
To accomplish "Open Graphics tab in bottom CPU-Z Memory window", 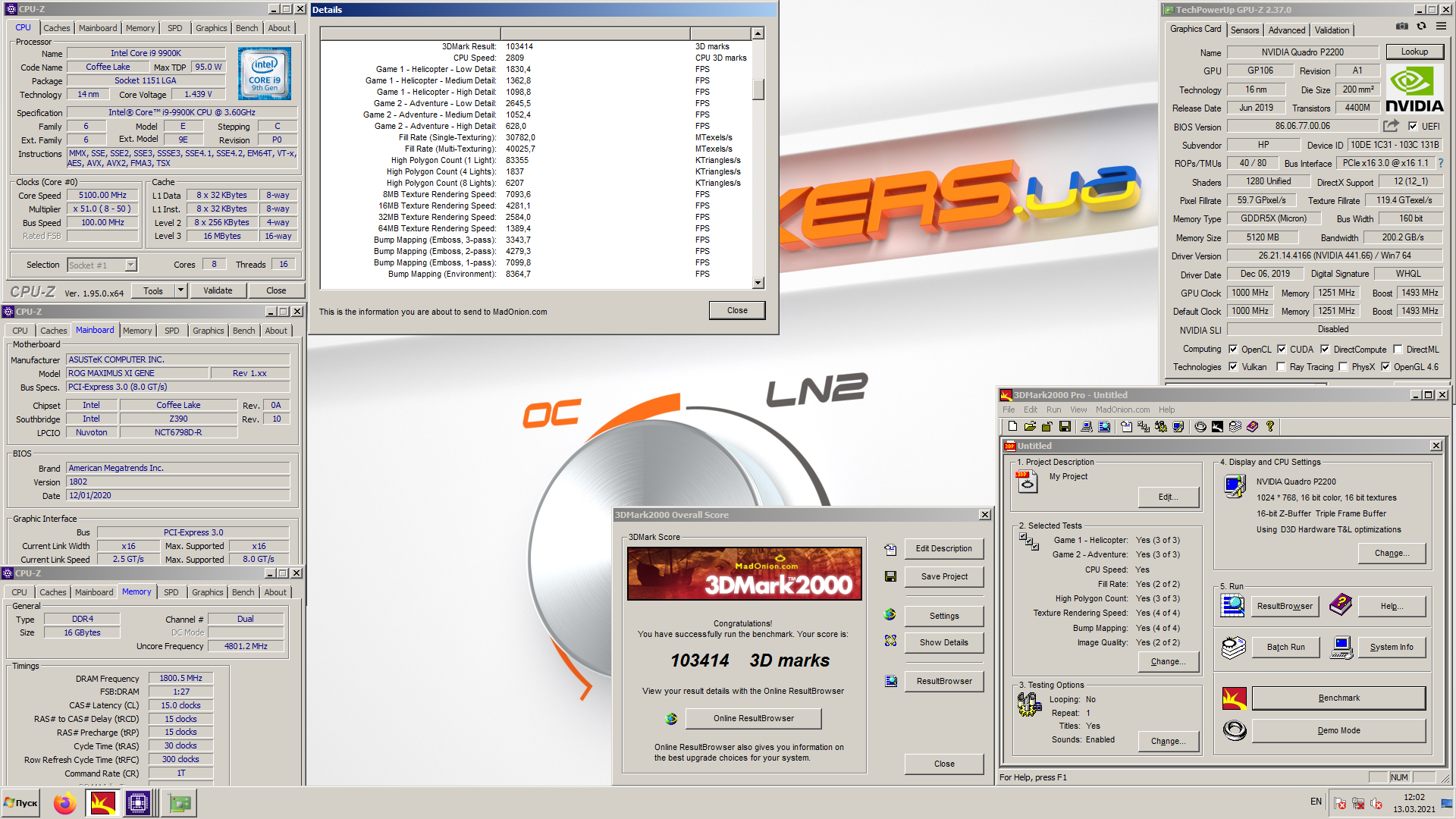I will click(208, 592).
